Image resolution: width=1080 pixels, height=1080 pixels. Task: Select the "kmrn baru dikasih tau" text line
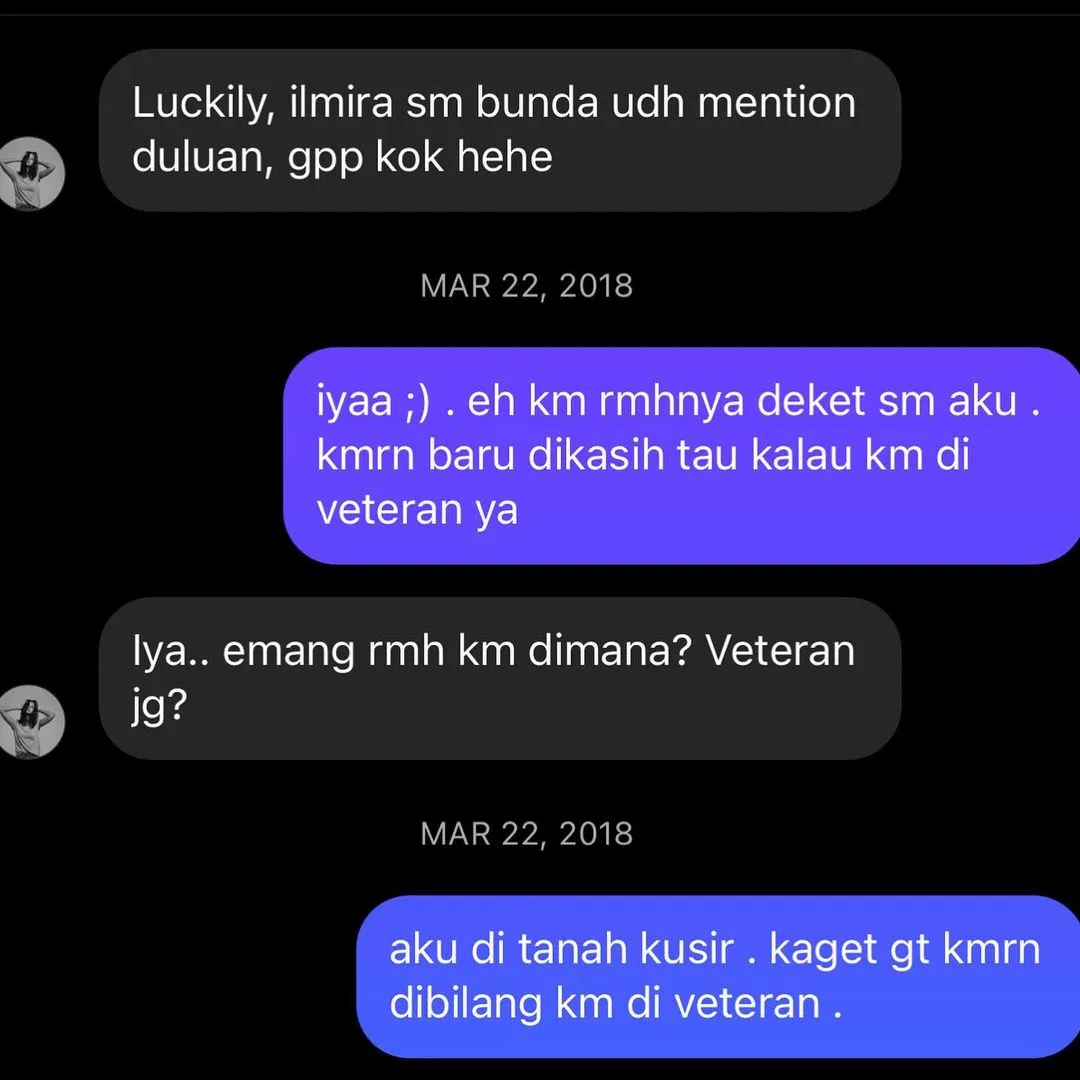click(528, 455)
